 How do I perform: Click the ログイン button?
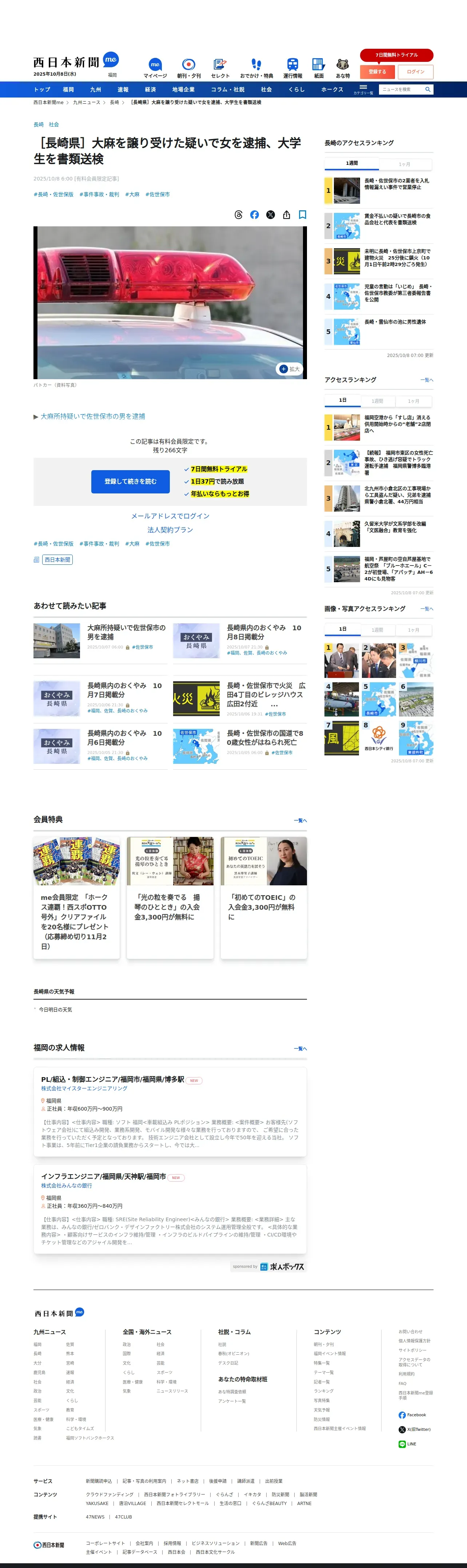click(x=416, y=72)
